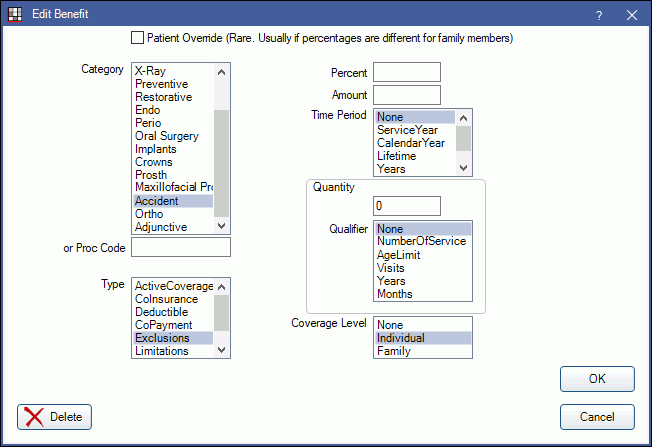Click the Open Dental app icon in title bar
This screenshot has height=447, width=652.
click(x=15, y=14)
